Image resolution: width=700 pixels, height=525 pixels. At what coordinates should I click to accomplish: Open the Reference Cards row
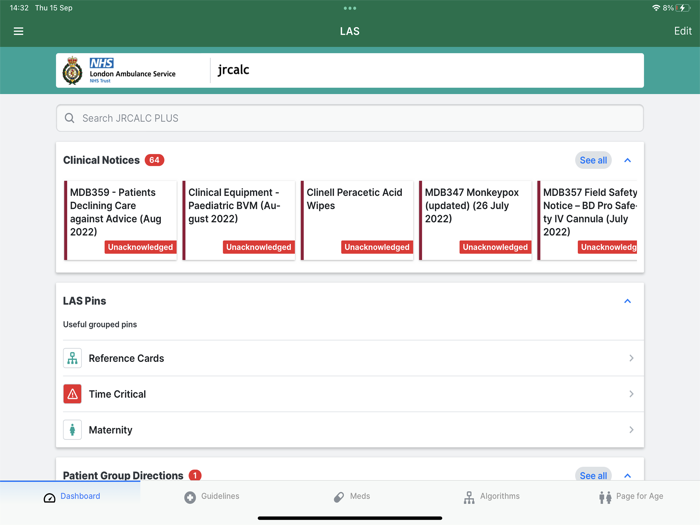click(350, 358)
